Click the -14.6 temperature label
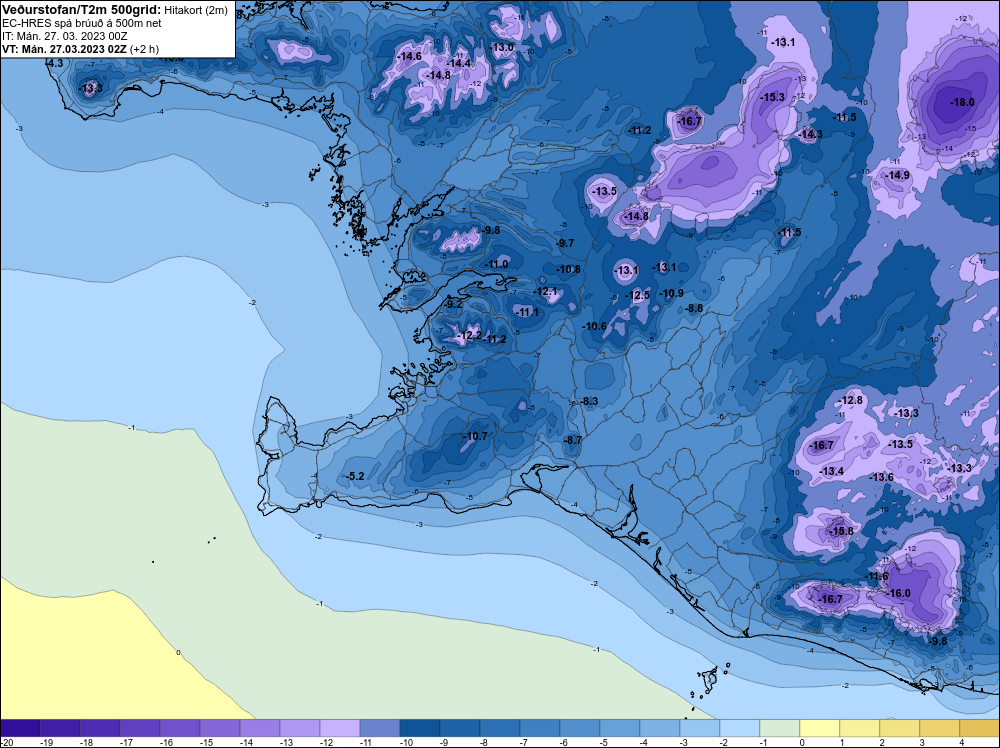Viewport: 1000px width, 748px height. (x=409, y=56)
